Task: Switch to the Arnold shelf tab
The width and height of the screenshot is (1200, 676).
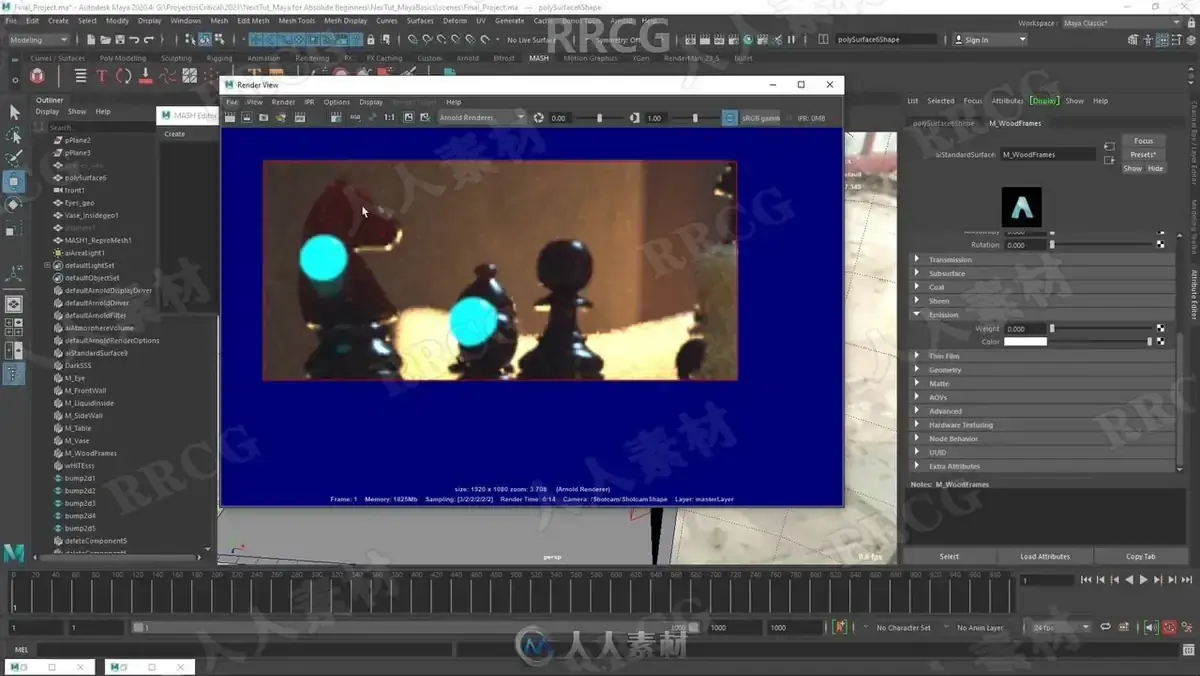Action: pyautogui.click(x=467, y=58)
